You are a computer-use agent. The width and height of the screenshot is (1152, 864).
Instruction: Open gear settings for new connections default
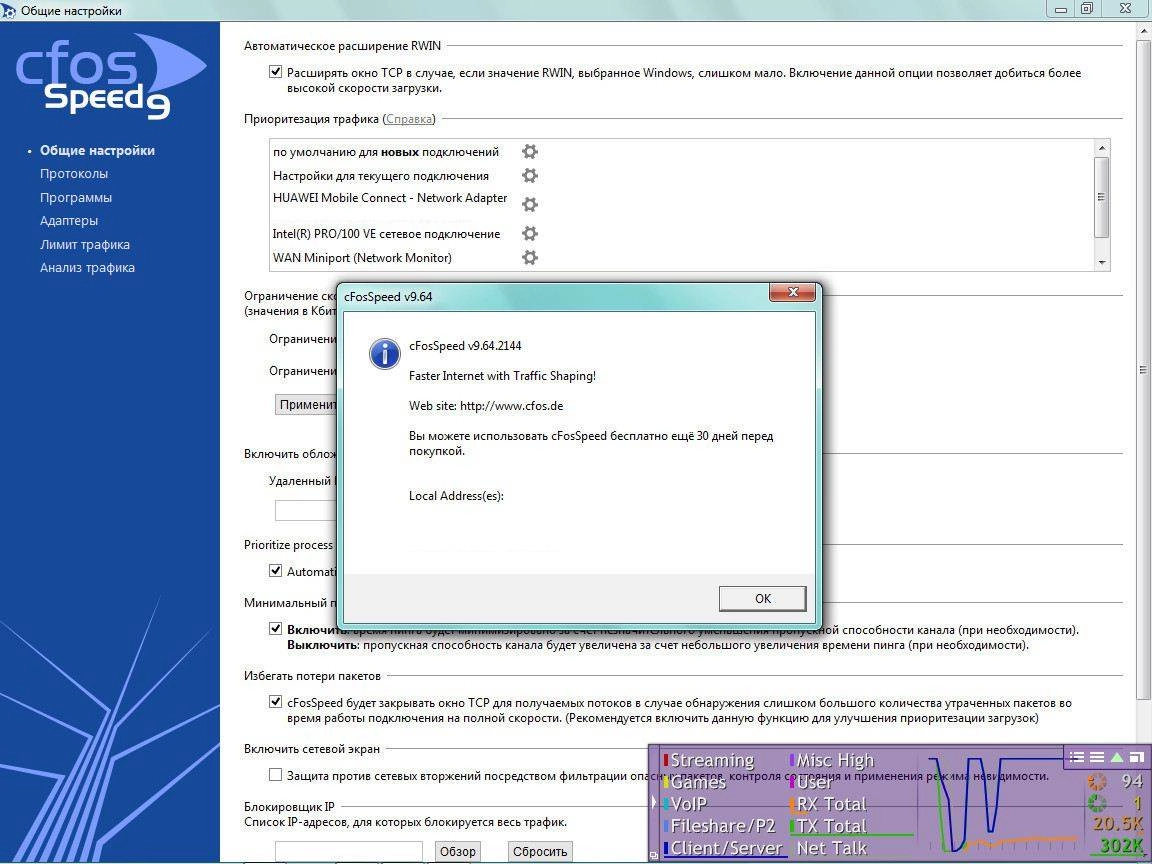(x=530, y=151)
